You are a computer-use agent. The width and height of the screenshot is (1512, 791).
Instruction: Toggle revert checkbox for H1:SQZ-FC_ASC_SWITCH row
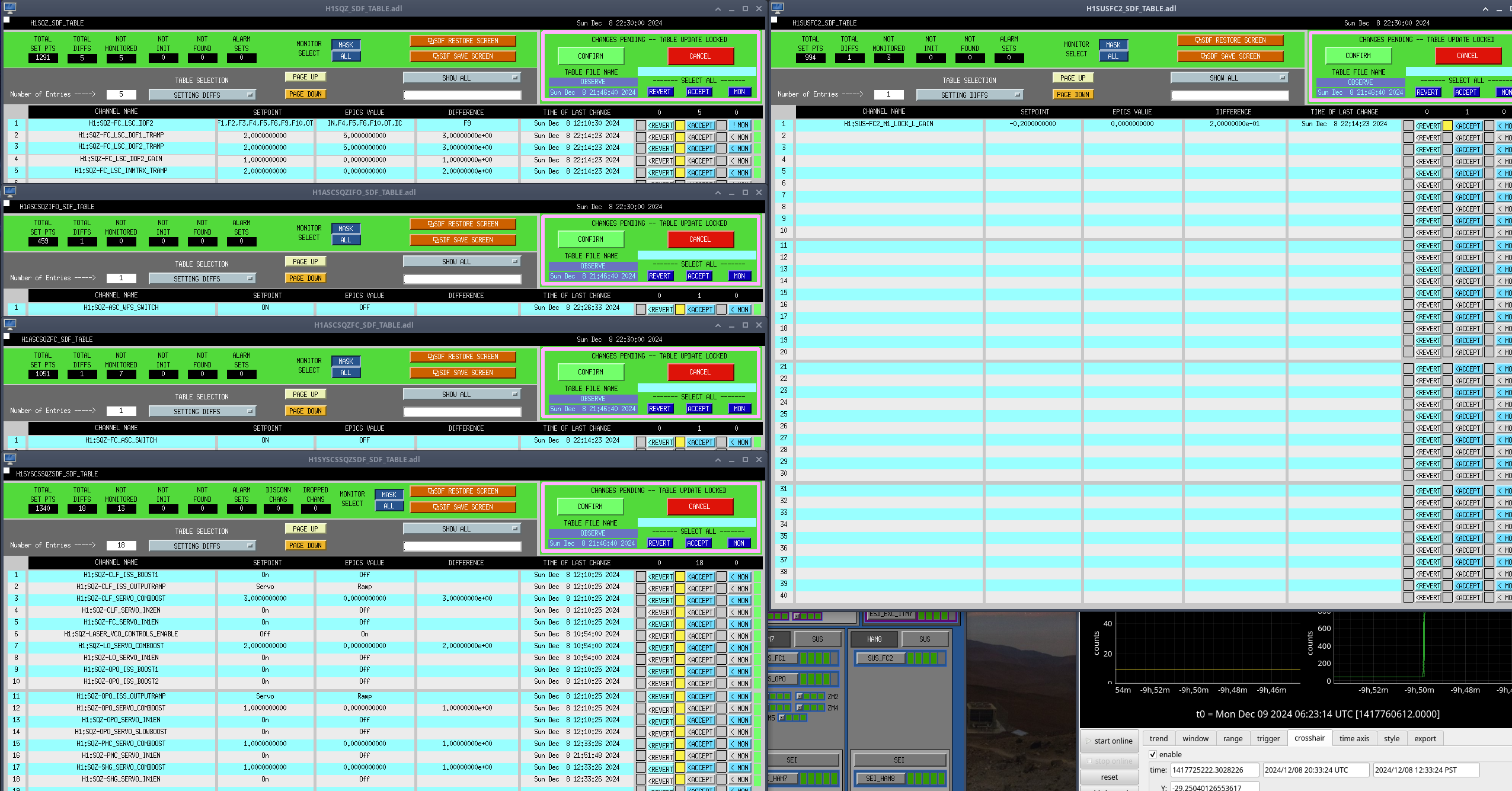641,442
